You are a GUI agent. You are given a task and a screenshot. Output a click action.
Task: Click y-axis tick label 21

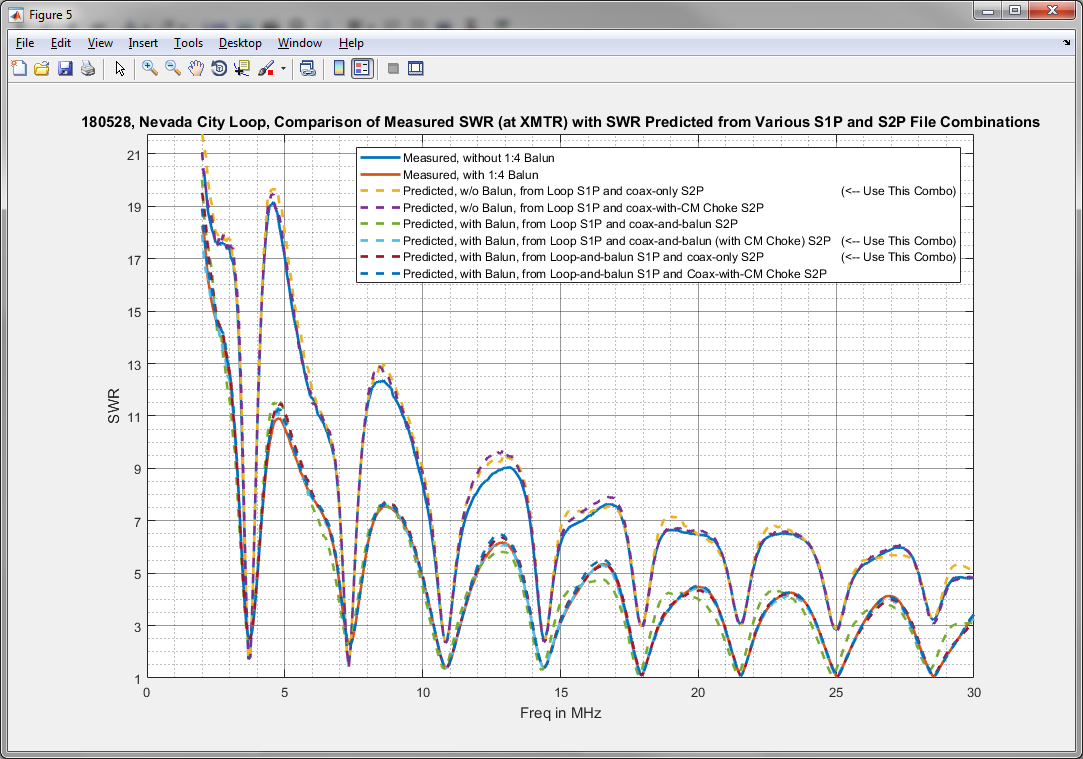coord(133,155)
